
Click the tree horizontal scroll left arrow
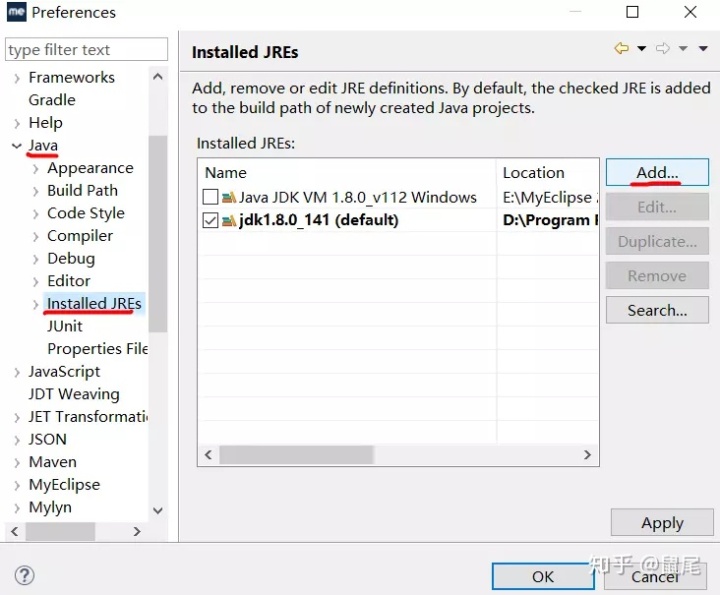[x=14, y=532]
